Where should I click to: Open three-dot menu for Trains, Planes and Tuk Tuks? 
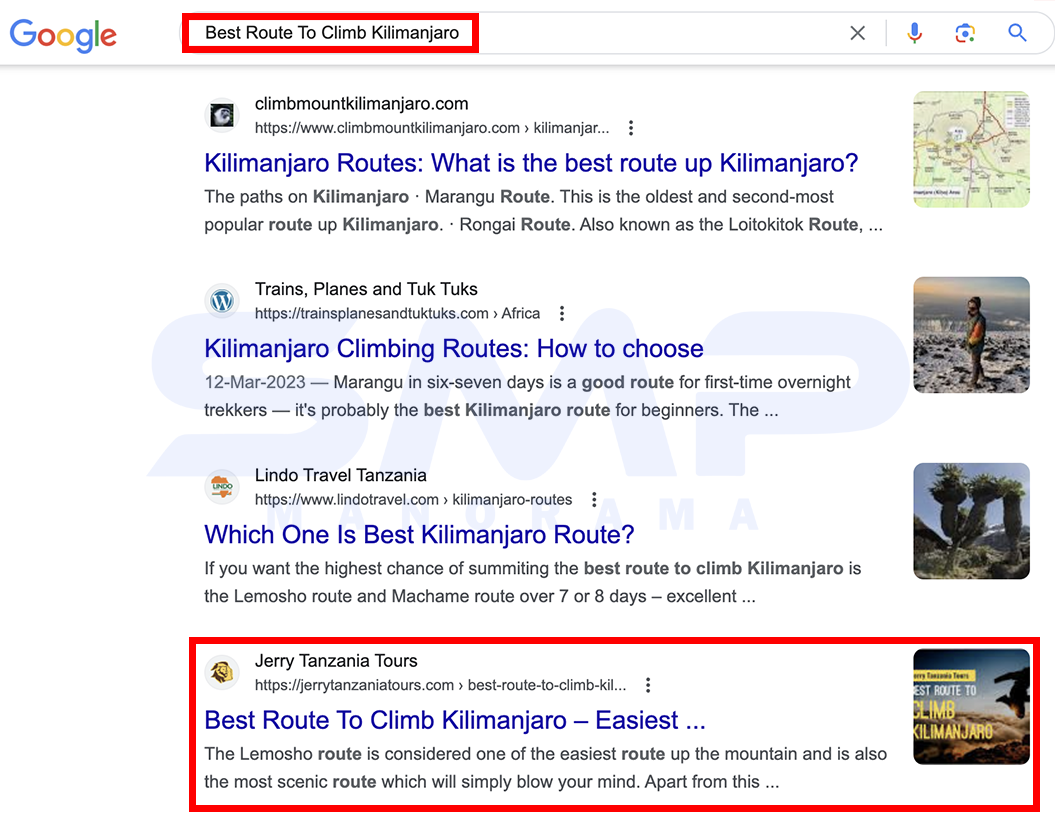coord(562,313)
